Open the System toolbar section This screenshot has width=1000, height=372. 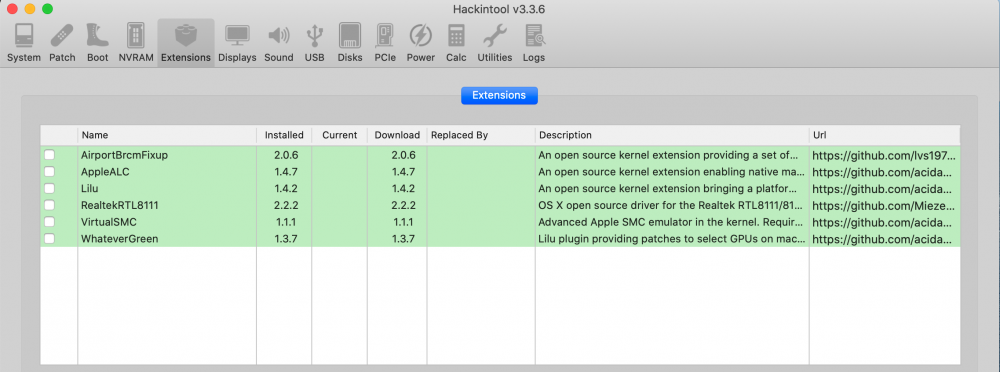(24, 43)
